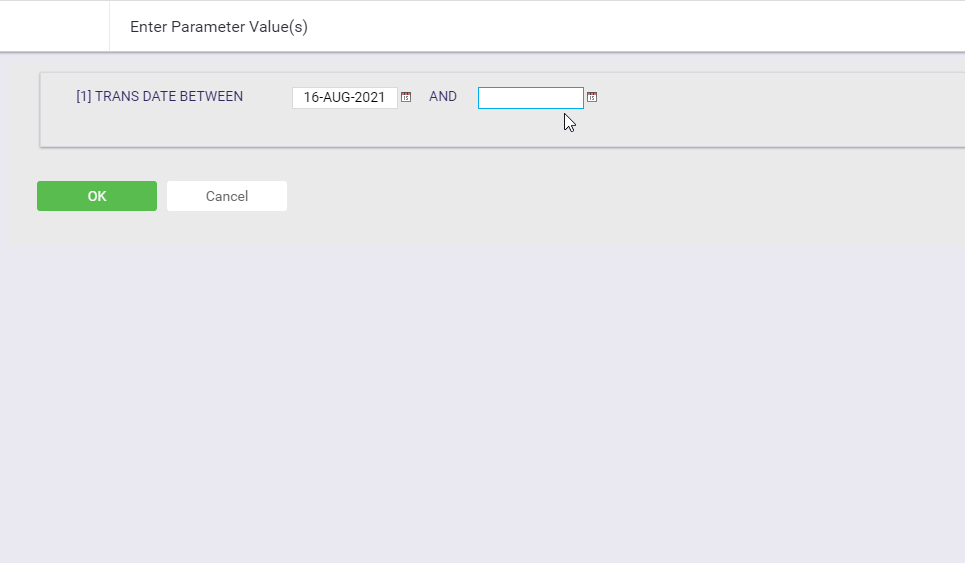965x563 pixels.
Task: Open calendar picker for start date 16-AUG-2021
Action: [x=406, y=97]
